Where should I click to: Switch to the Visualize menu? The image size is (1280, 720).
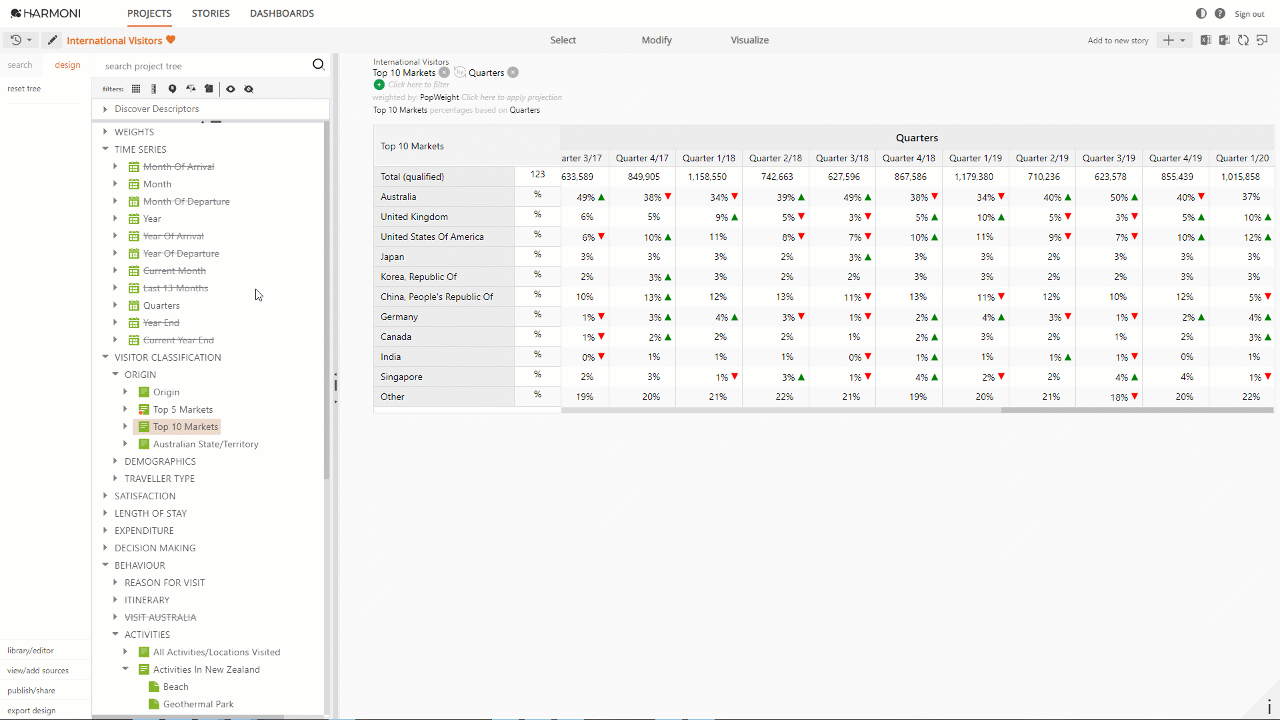point(750,40)
